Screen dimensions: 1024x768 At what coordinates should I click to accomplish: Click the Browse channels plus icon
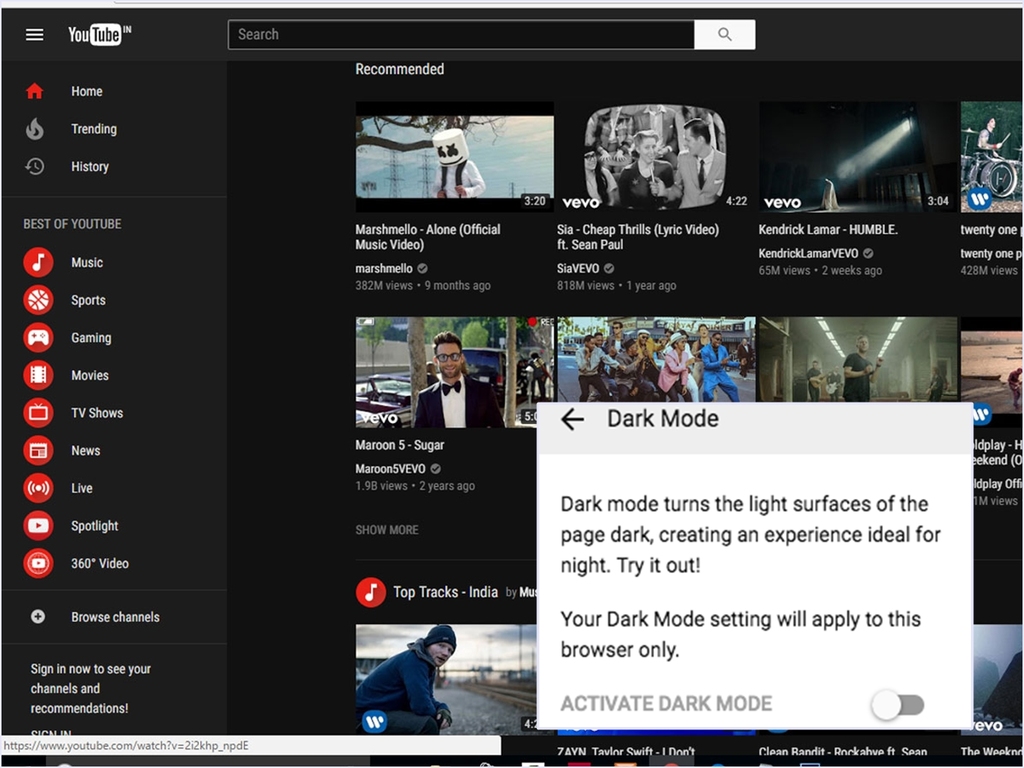pos(38,616)
